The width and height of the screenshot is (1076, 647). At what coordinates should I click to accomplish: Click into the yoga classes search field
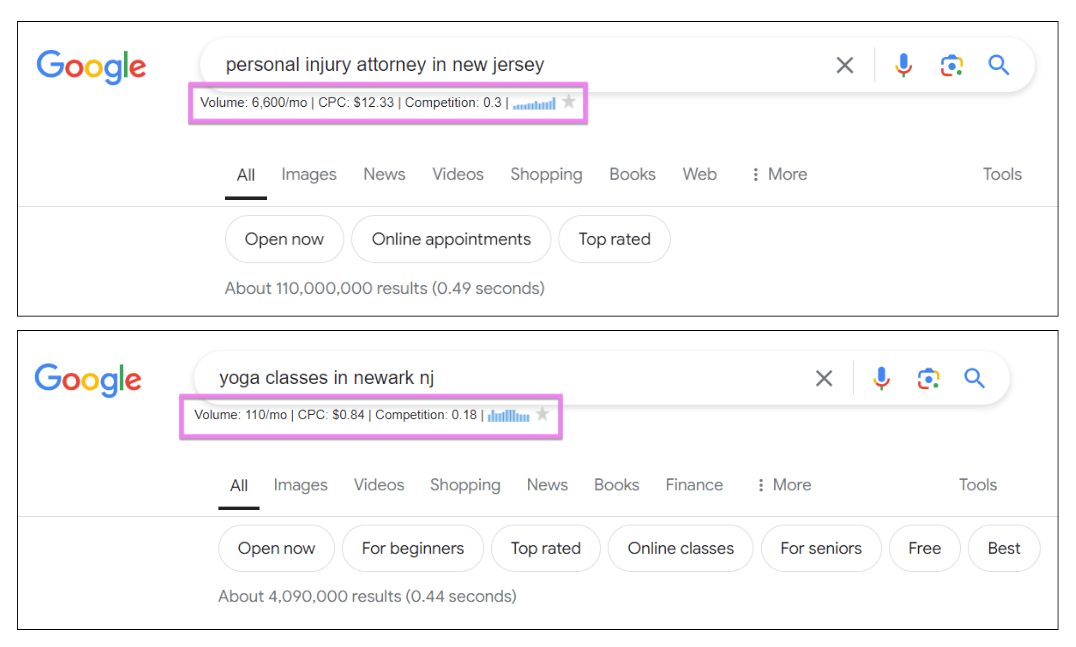point(500,378)
